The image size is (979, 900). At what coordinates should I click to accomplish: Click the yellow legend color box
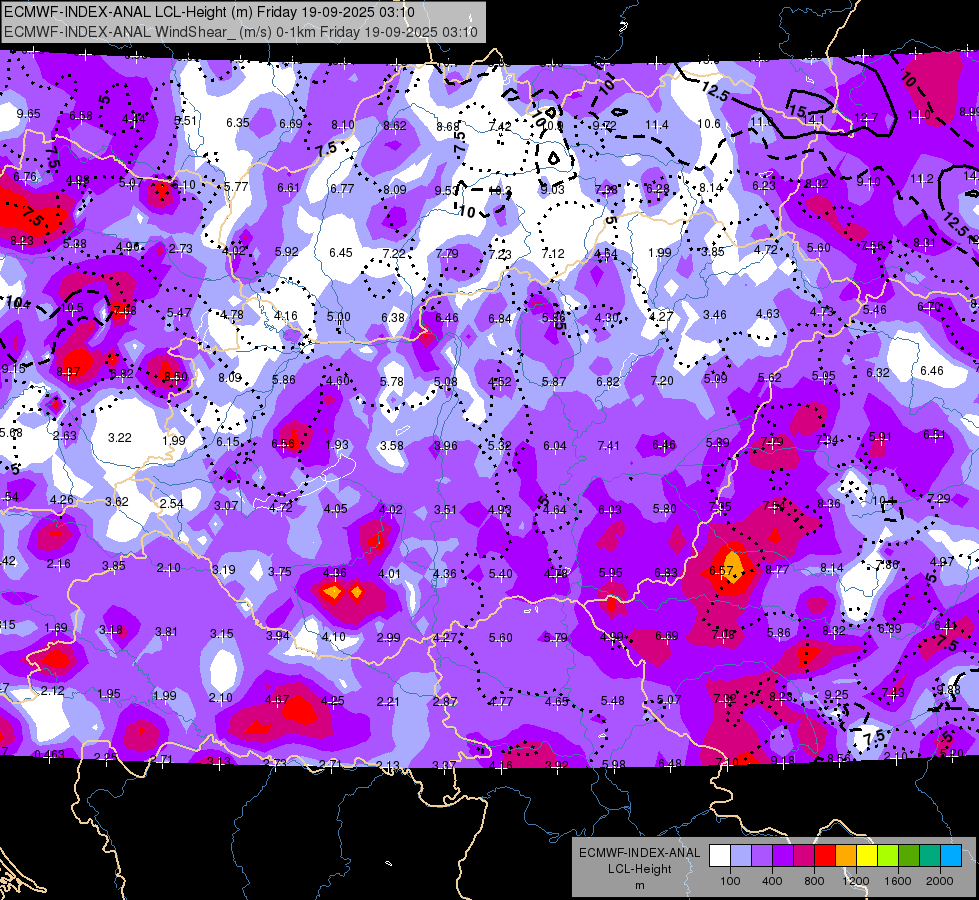click(867, 856)
